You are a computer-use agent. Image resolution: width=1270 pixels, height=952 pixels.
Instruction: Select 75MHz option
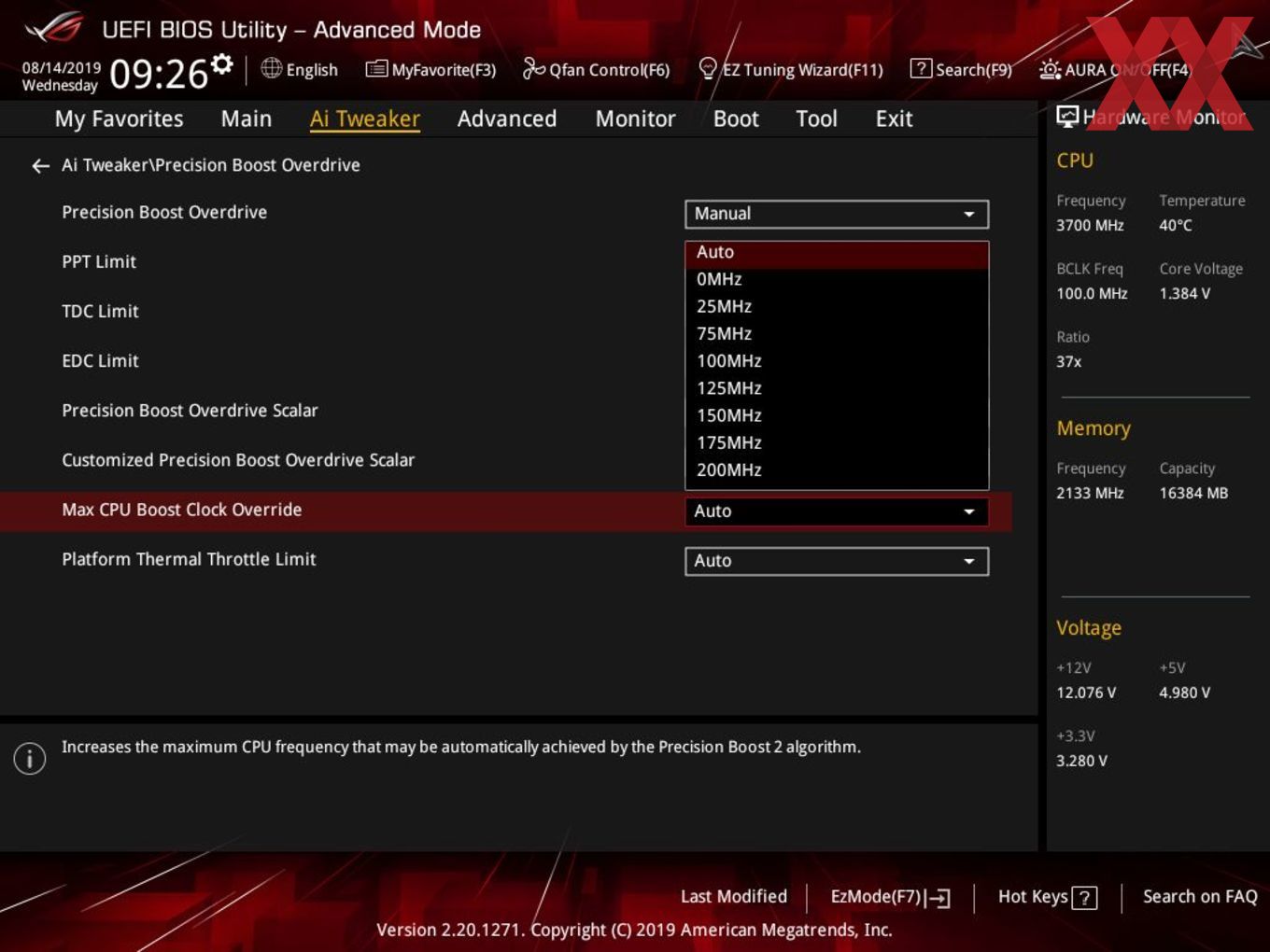point(837,333)
